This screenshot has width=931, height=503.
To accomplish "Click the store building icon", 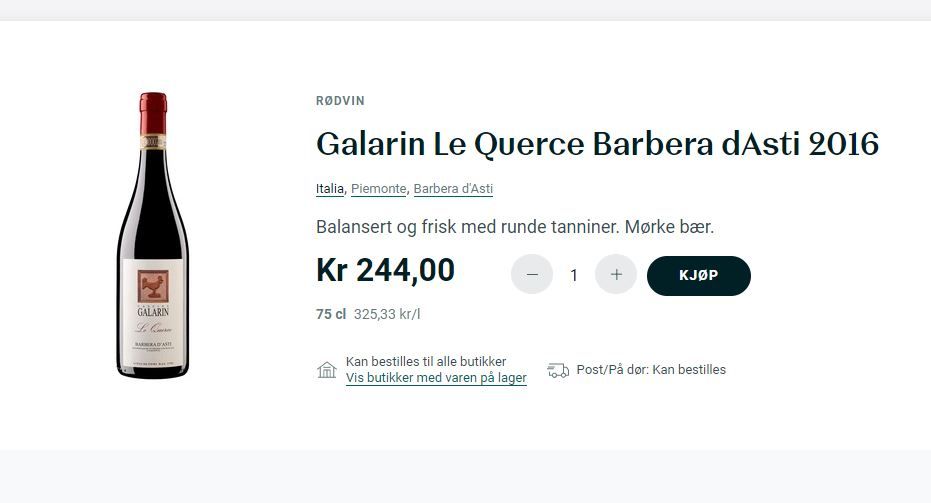I will click(327, 370).
